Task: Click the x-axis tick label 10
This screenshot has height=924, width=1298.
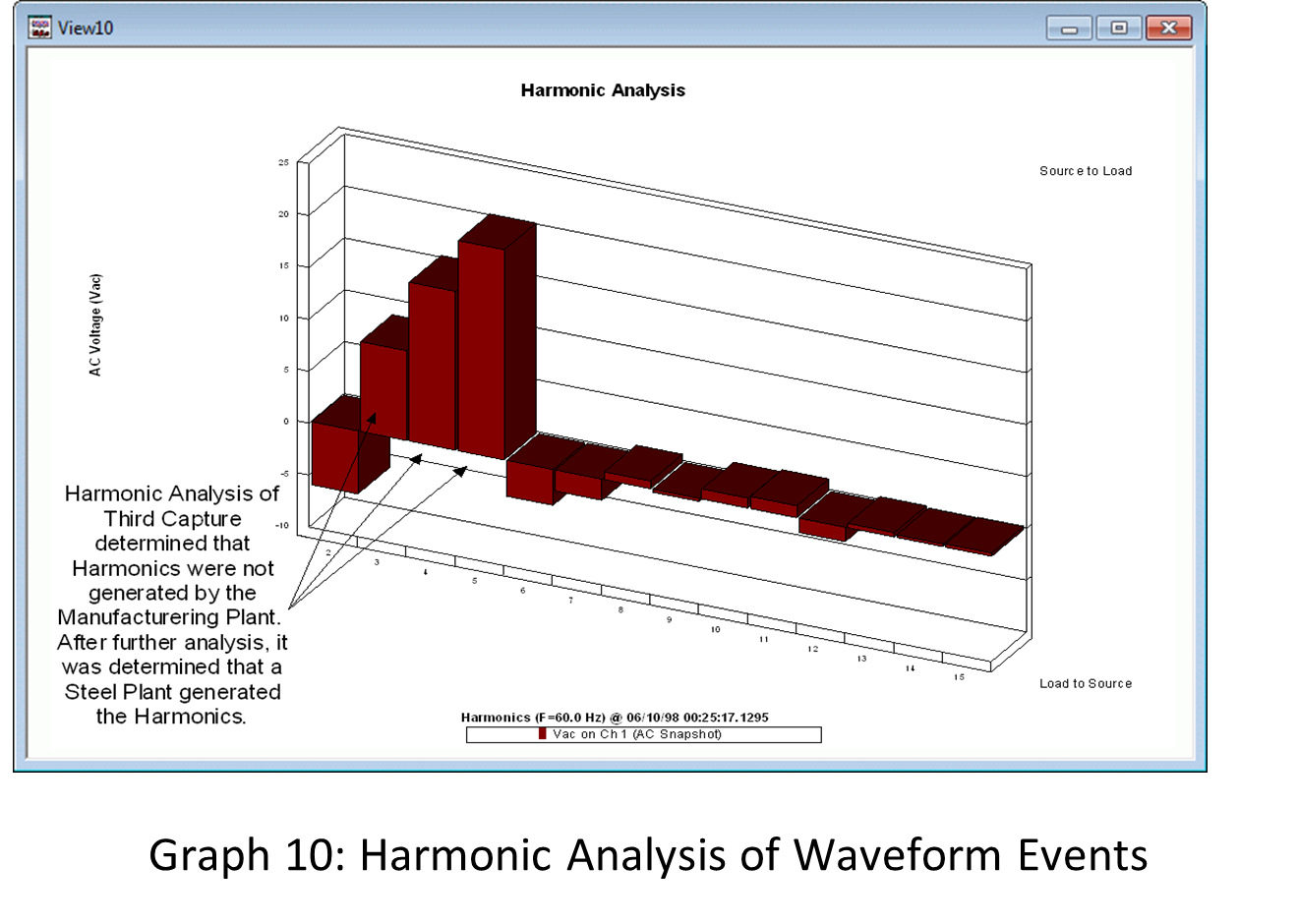Action: pyautogui.click(x=715, y=629)
